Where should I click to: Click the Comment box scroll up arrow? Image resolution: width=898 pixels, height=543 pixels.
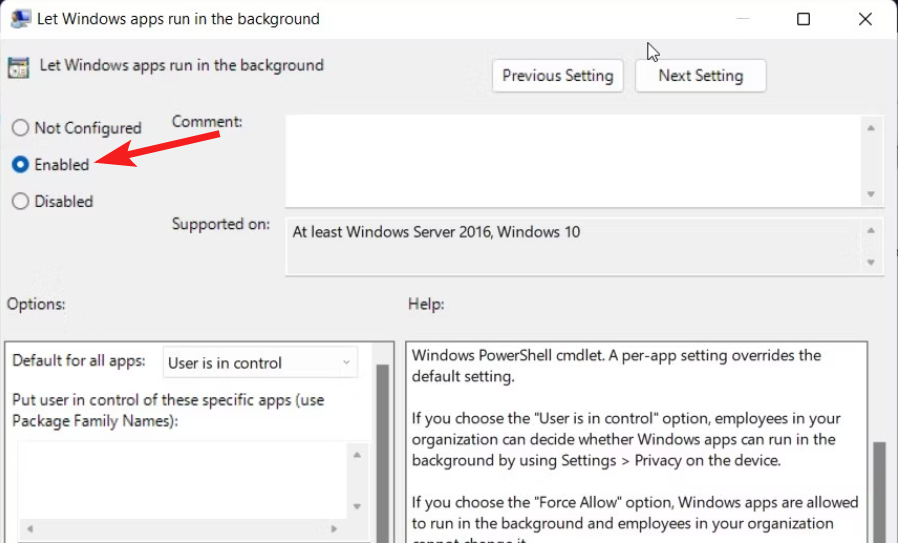click(x=871, y=128)
